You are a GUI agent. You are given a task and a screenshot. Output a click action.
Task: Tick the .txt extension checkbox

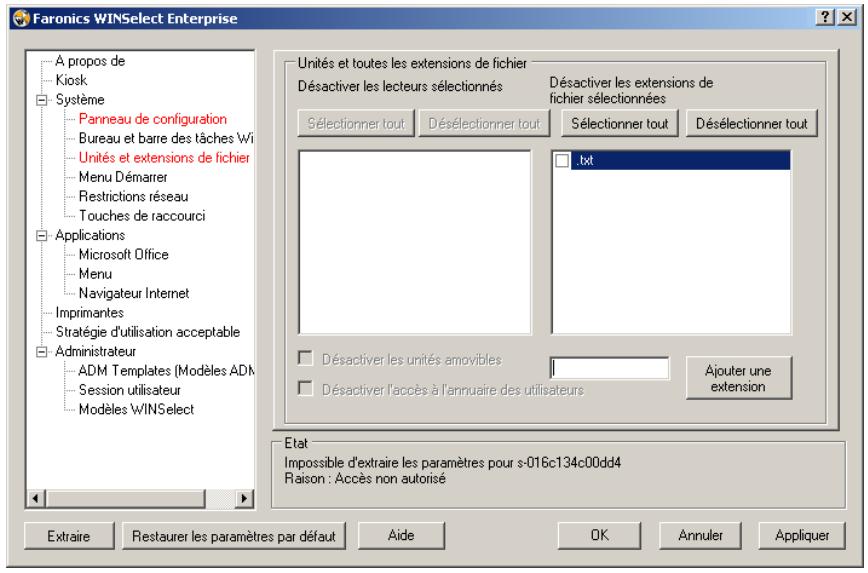point(562,161)
